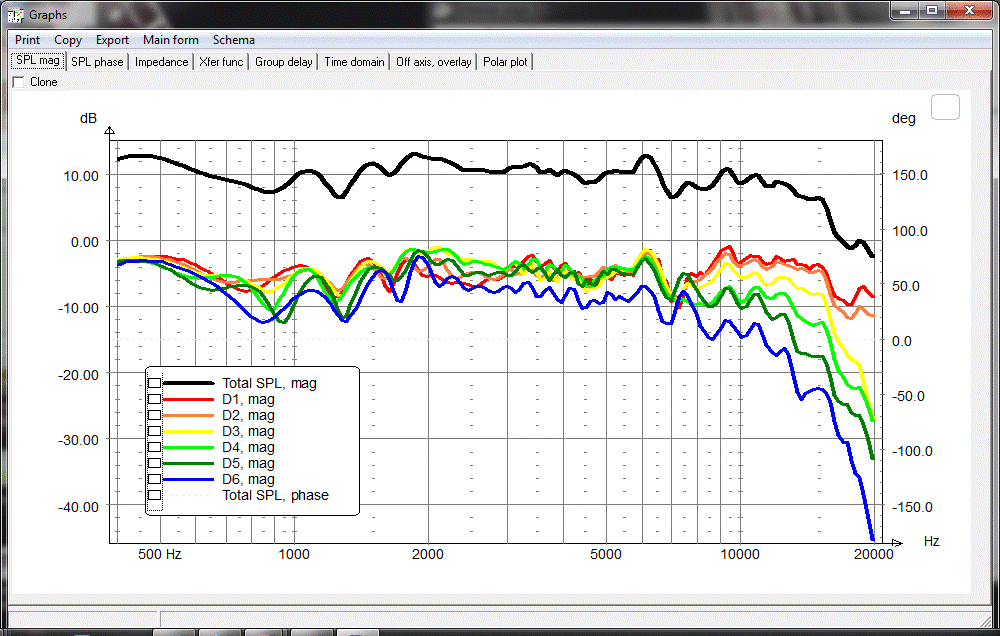
Task: Click the dark green D5 line sample
Action: tap(189, 463)
